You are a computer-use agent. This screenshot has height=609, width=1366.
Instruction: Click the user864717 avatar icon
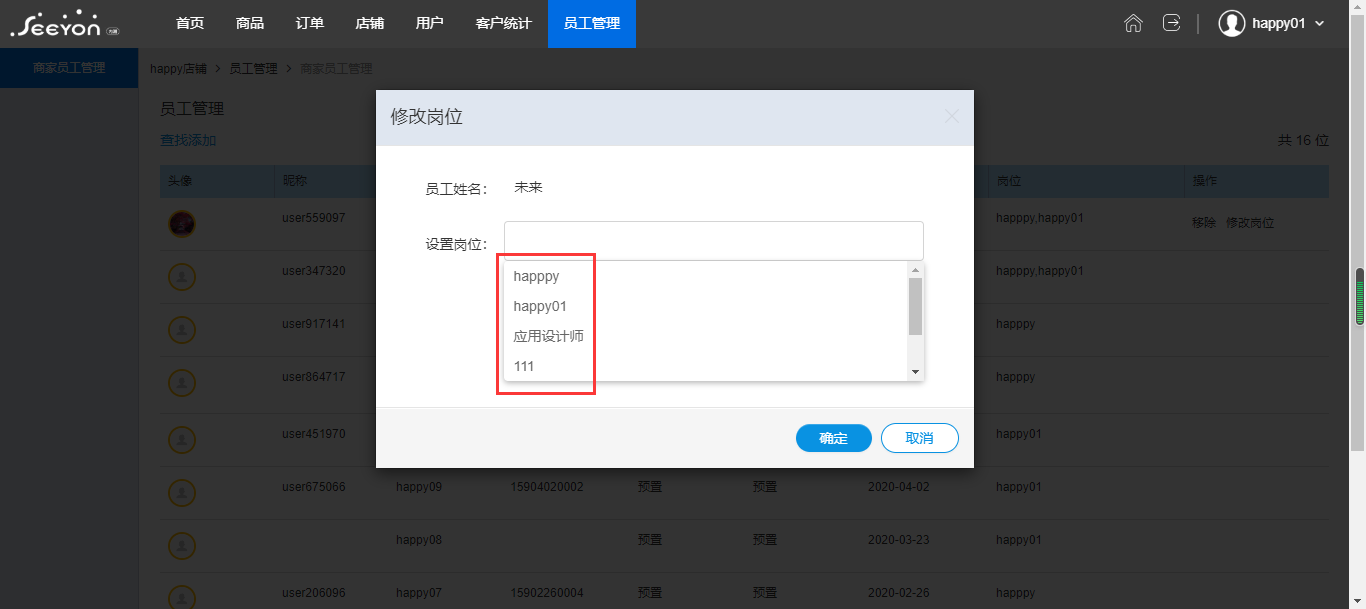point(181,384)
